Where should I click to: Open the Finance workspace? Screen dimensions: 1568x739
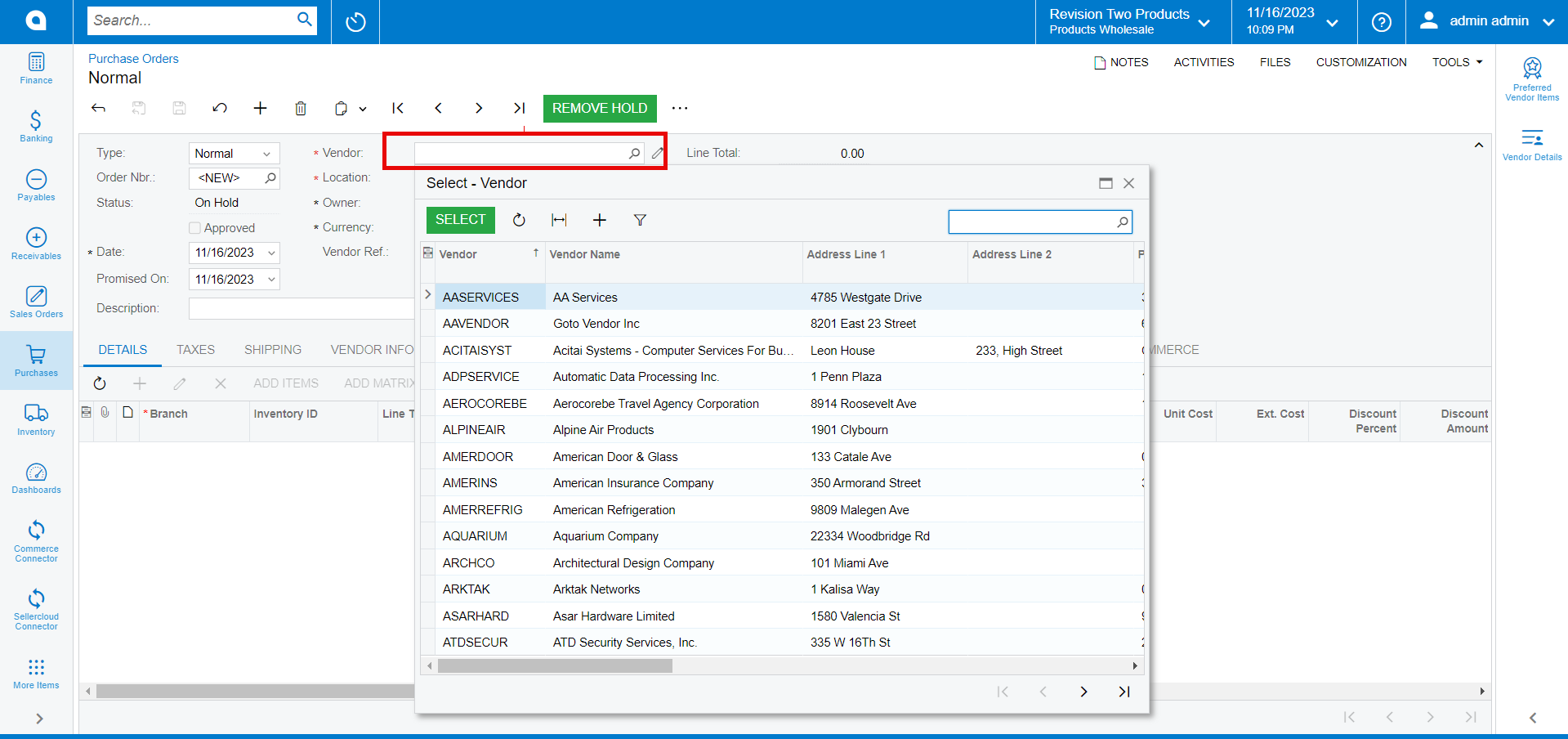tap(36, 69)
